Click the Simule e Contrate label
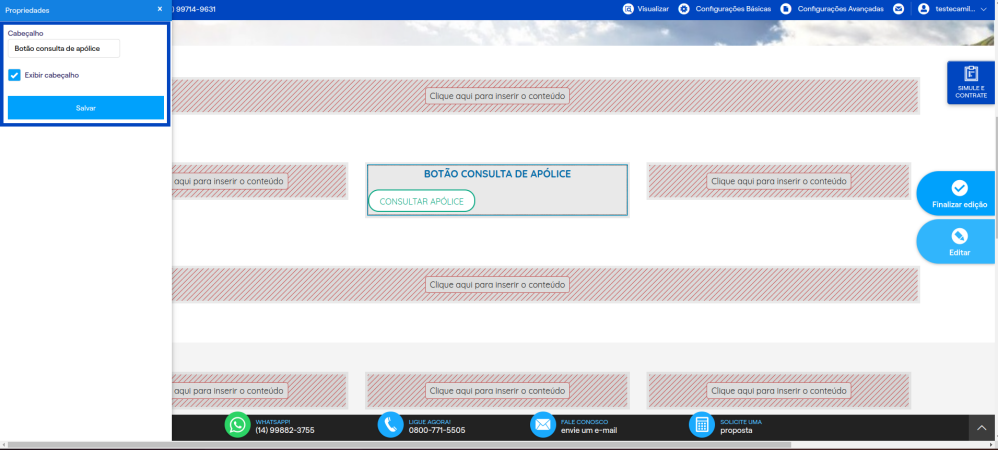 click(x=971, y=92)
